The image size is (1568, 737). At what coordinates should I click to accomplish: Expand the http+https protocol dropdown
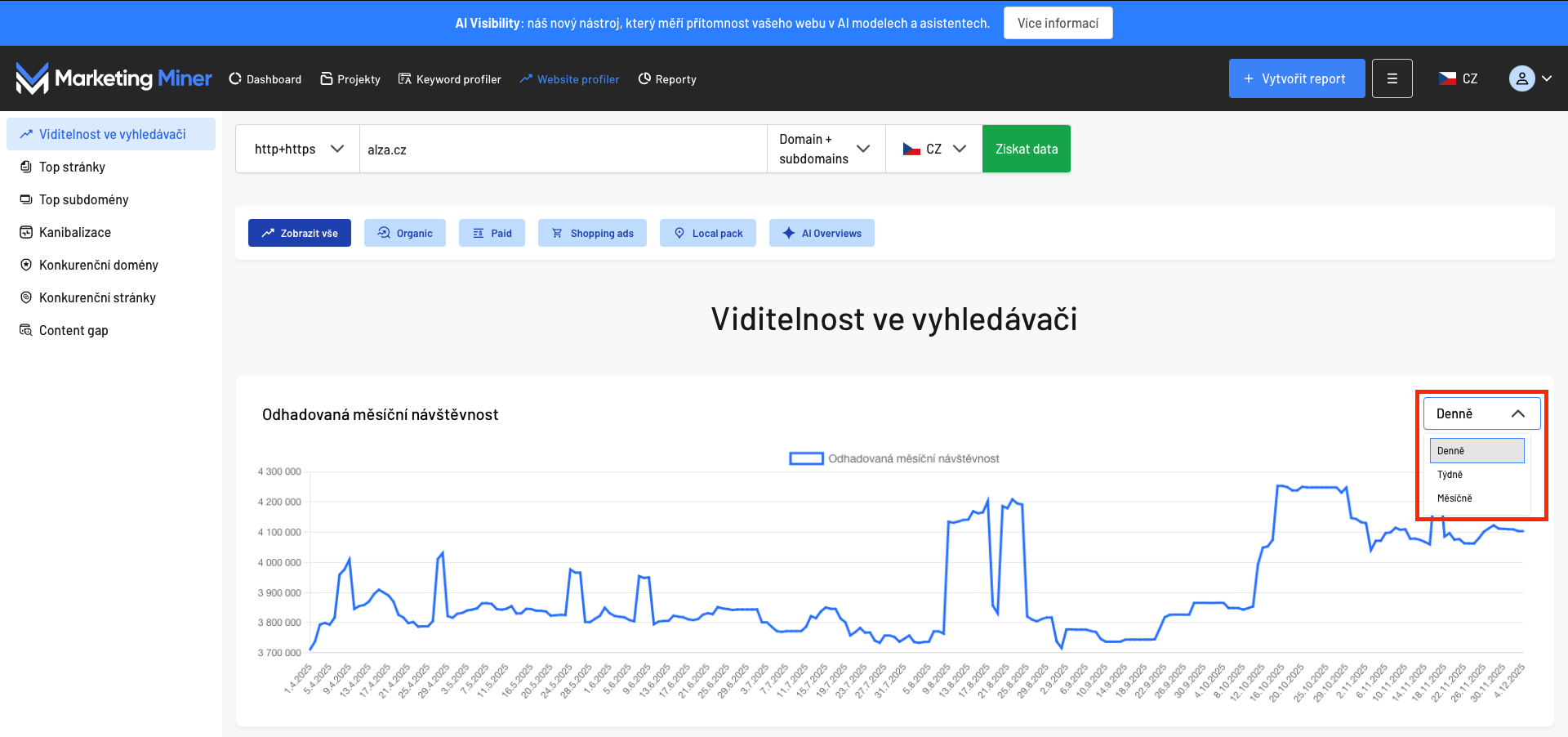[x=297, y=149]
